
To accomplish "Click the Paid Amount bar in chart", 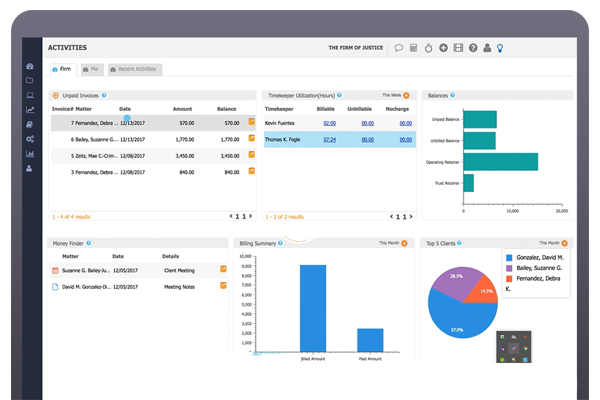I will coord(370,340).
